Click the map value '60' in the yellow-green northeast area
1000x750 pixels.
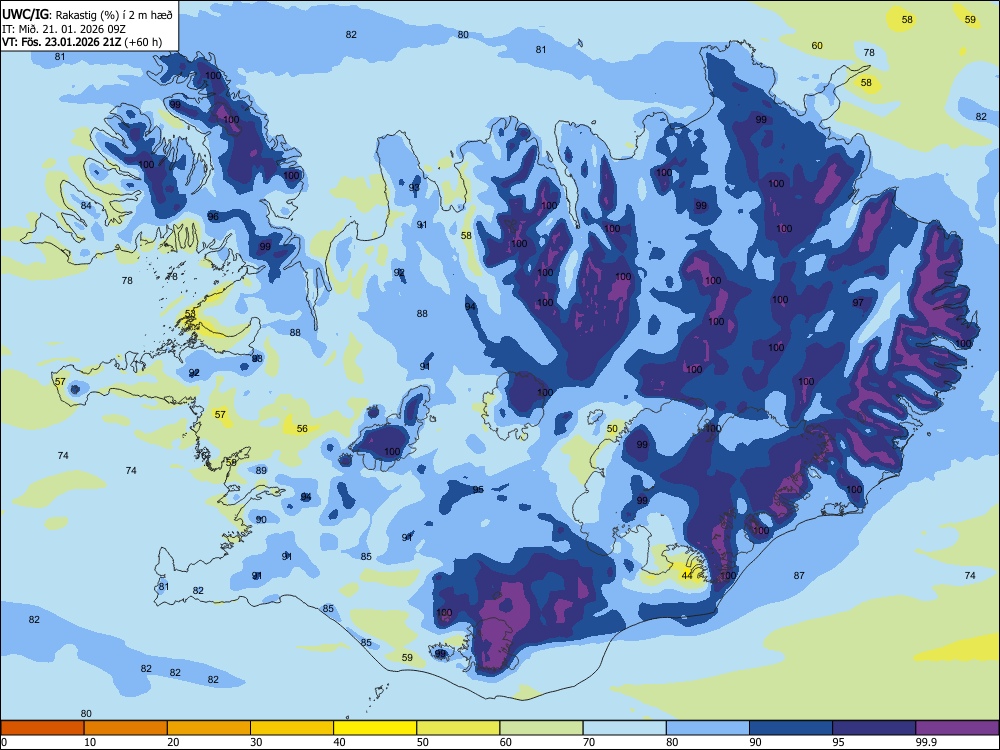[817, 45]
